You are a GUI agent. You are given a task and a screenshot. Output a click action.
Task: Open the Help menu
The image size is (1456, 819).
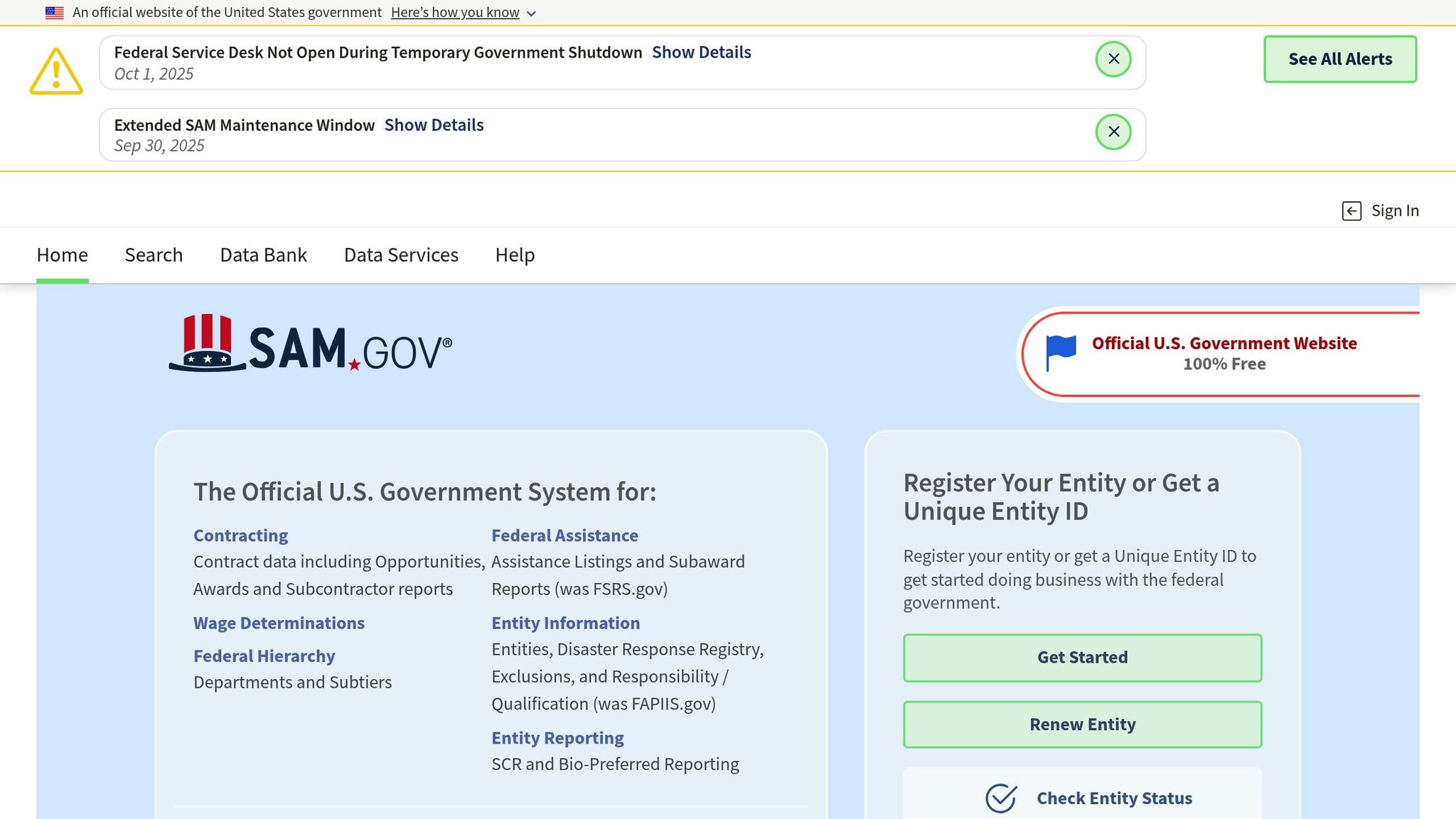tap(515, 255)
